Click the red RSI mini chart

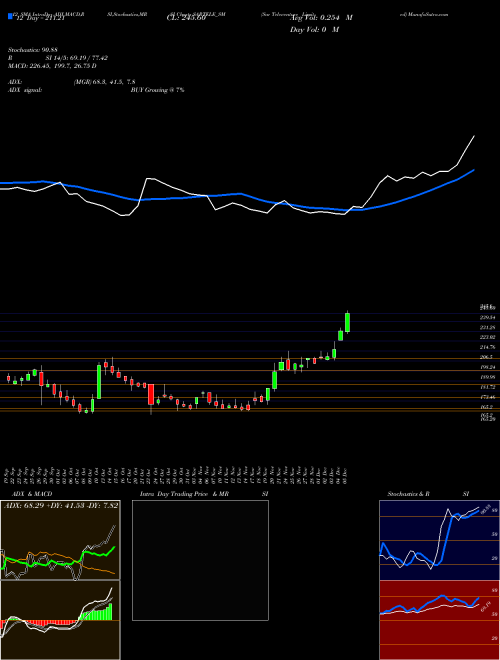pyautogui.click(x=439, y=620)
